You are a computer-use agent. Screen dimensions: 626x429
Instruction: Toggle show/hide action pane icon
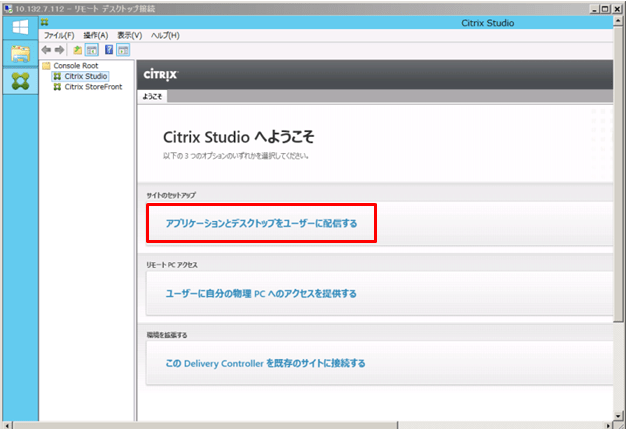tap(123, 50)
